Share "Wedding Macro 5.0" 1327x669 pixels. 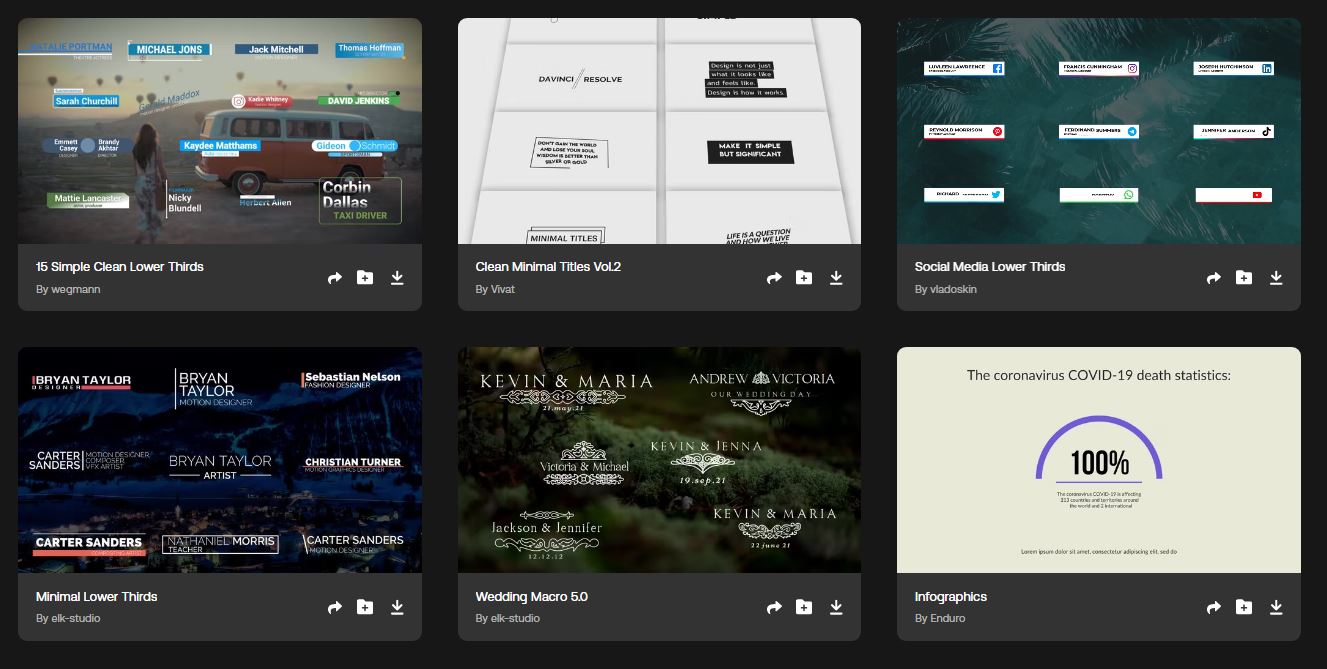774,607
